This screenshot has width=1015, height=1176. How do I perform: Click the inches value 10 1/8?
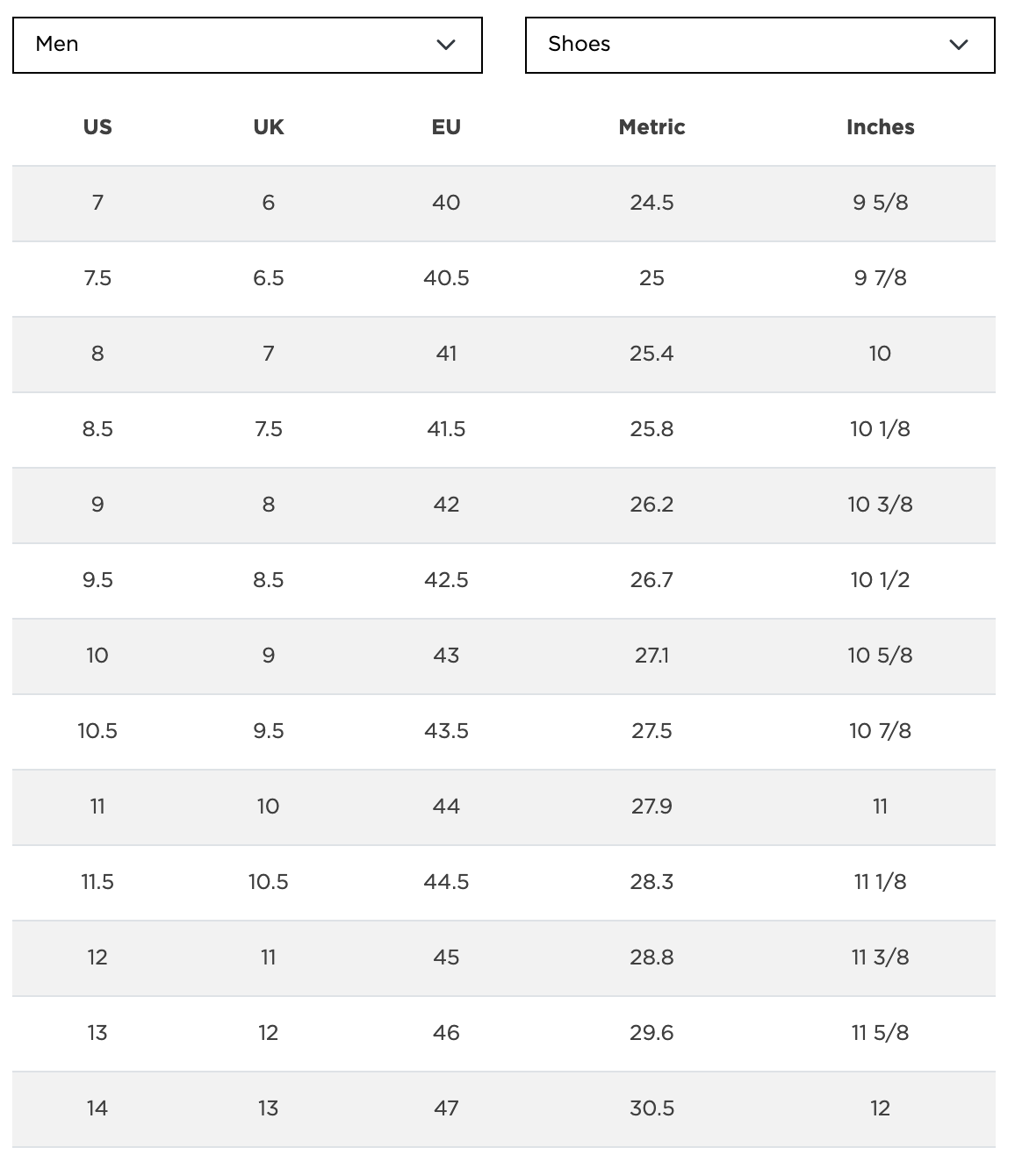880,429
